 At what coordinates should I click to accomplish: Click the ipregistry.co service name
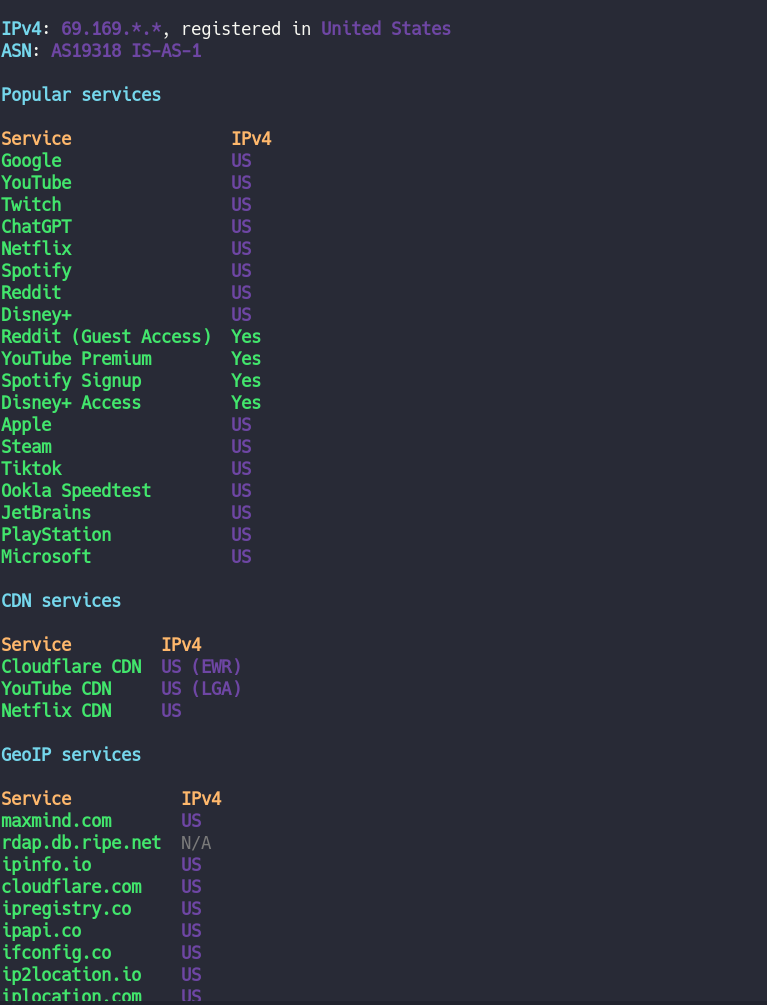[66, 909]
